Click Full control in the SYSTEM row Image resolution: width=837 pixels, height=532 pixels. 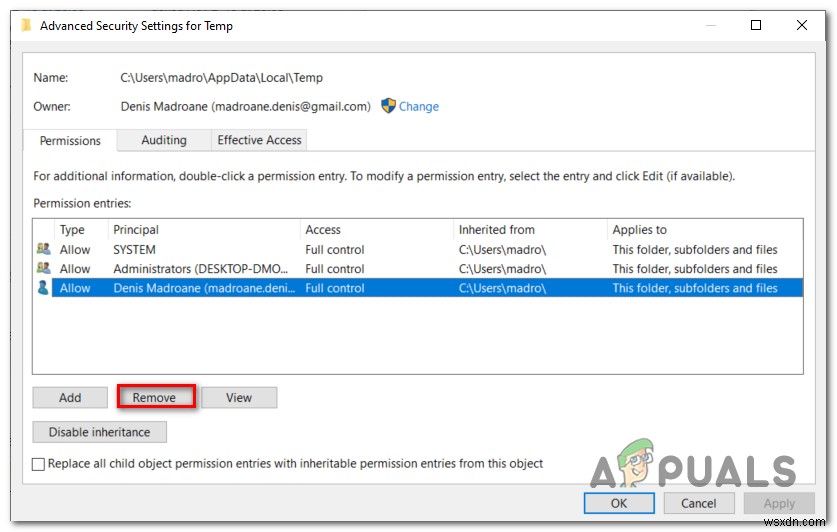coord(335,250)
